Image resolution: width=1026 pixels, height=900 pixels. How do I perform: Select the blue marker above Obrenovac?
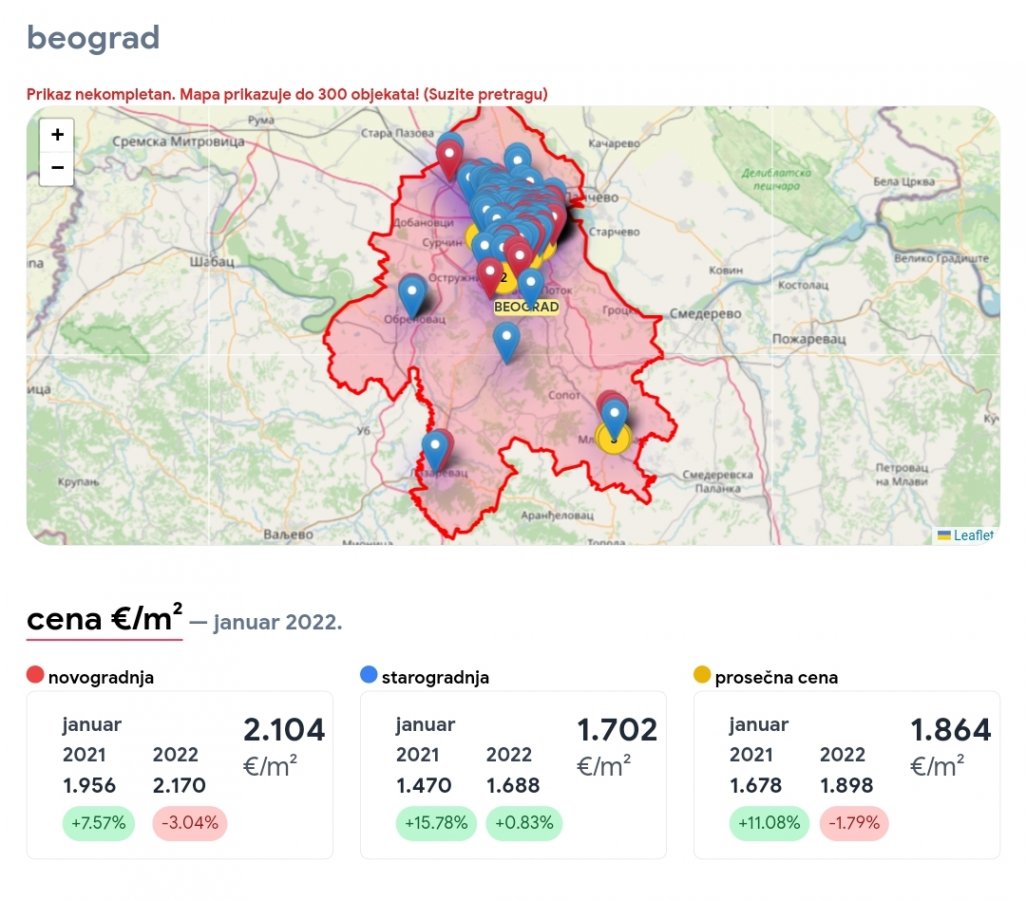tap(411, 291)
